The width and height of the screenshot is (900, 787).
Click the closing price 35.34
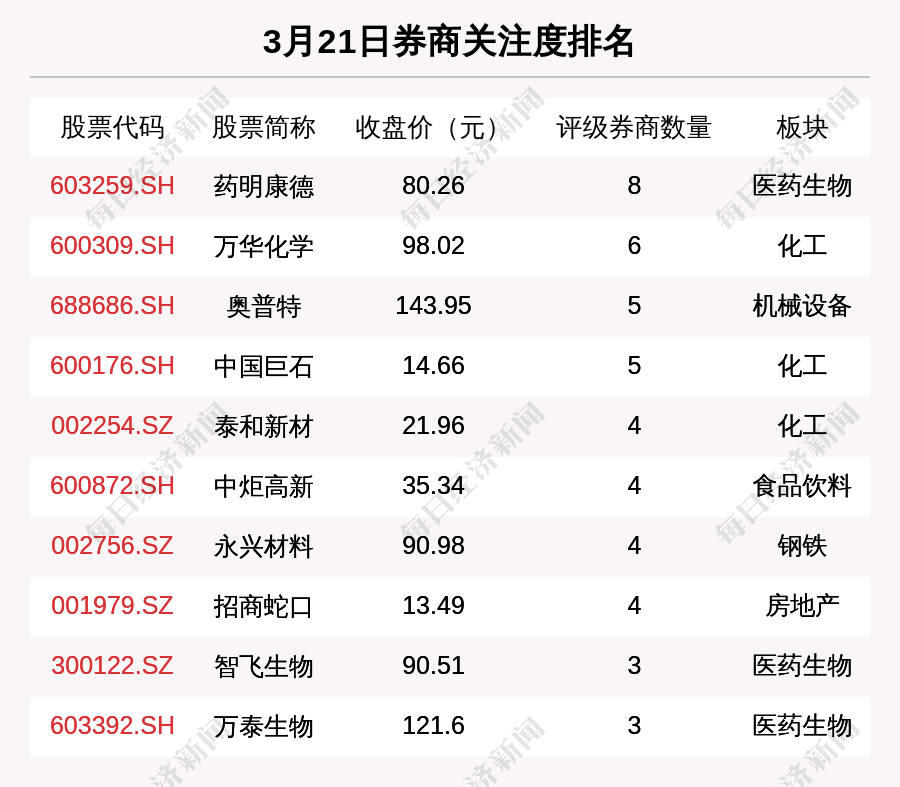click(x=433, y=486)
